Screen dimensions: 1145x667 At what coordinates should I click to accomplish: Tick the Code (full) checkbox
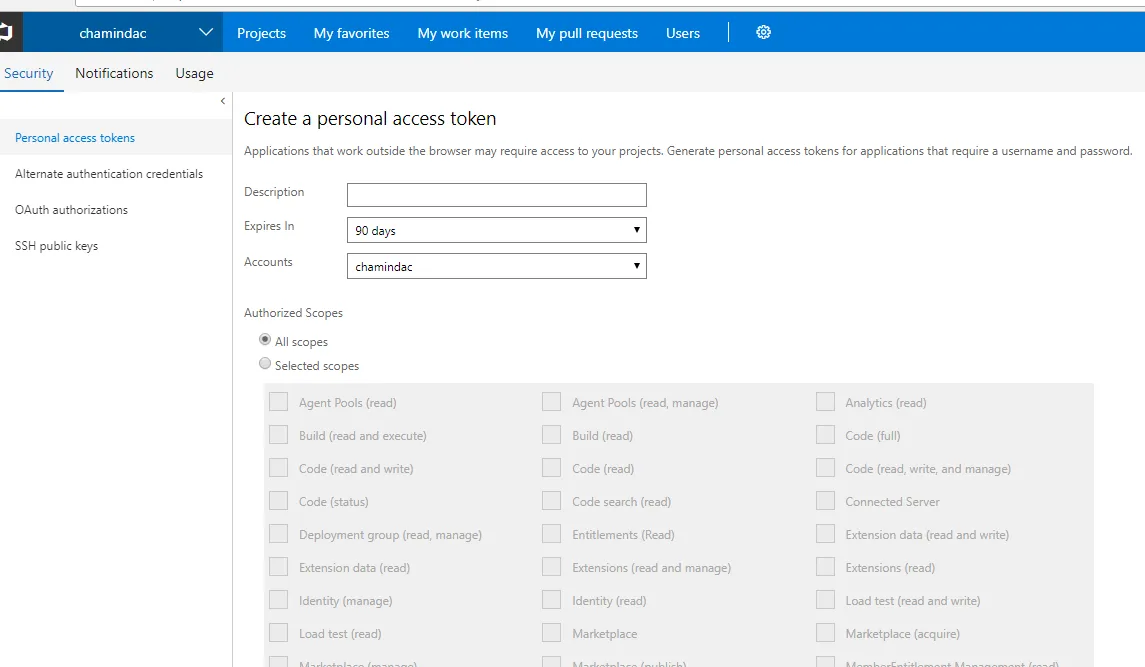tap(825, 435)
